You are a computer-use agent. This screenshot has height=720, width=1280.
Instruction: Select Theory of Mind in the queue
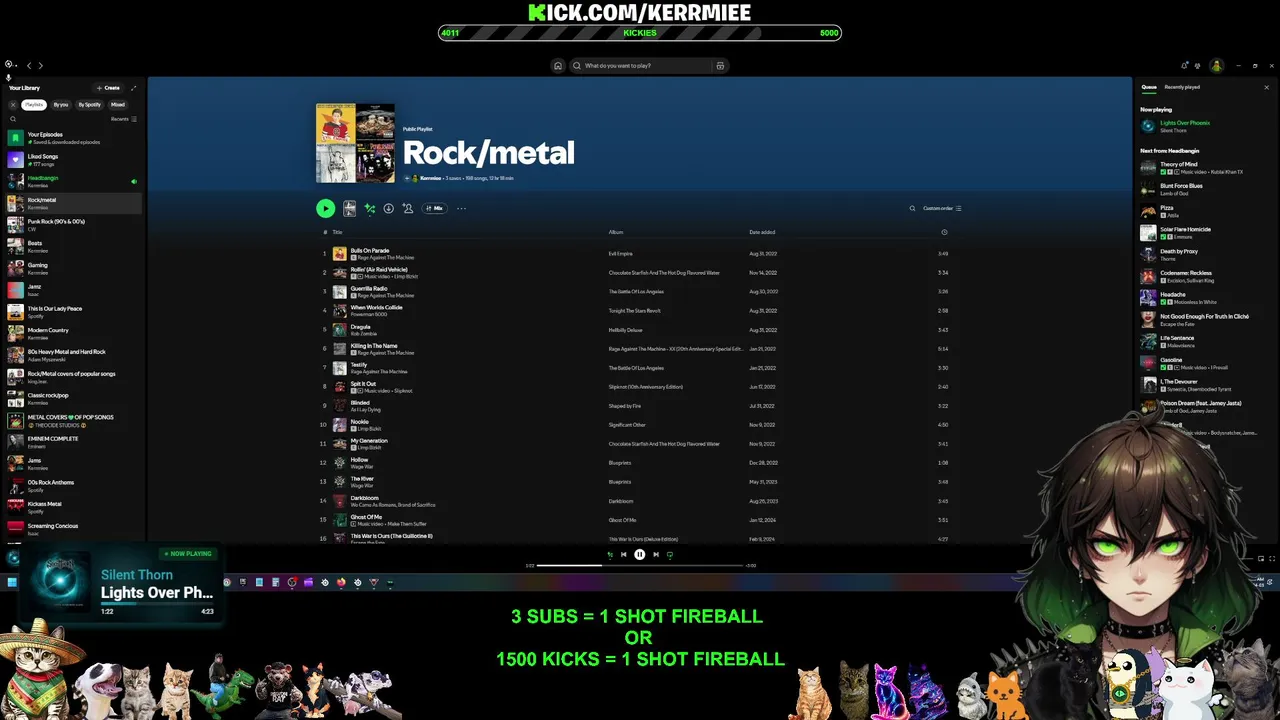point(1205,168)
